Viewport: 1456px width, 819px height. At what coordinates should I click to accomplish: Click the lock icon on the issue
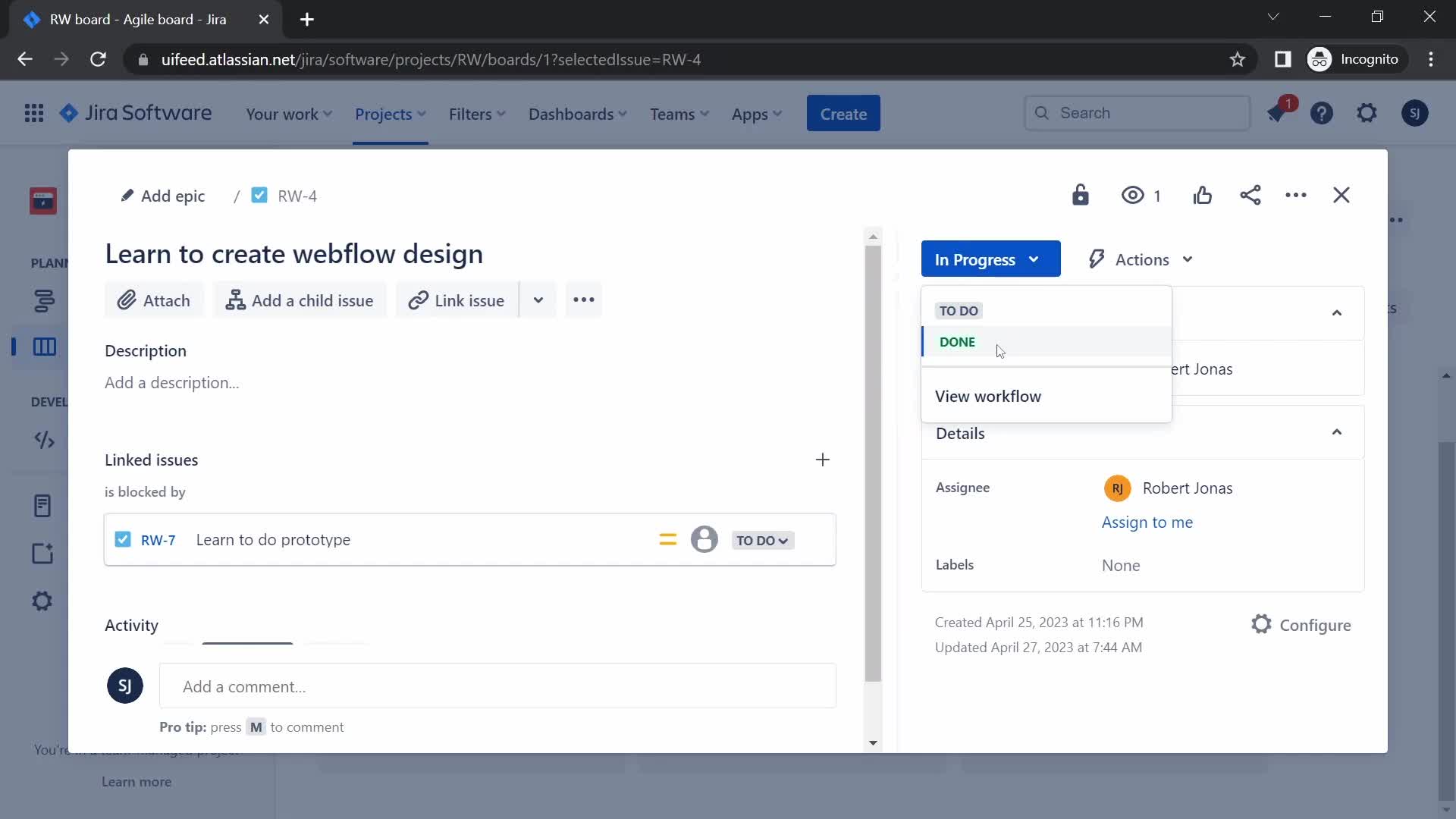tap(1080, 195)
